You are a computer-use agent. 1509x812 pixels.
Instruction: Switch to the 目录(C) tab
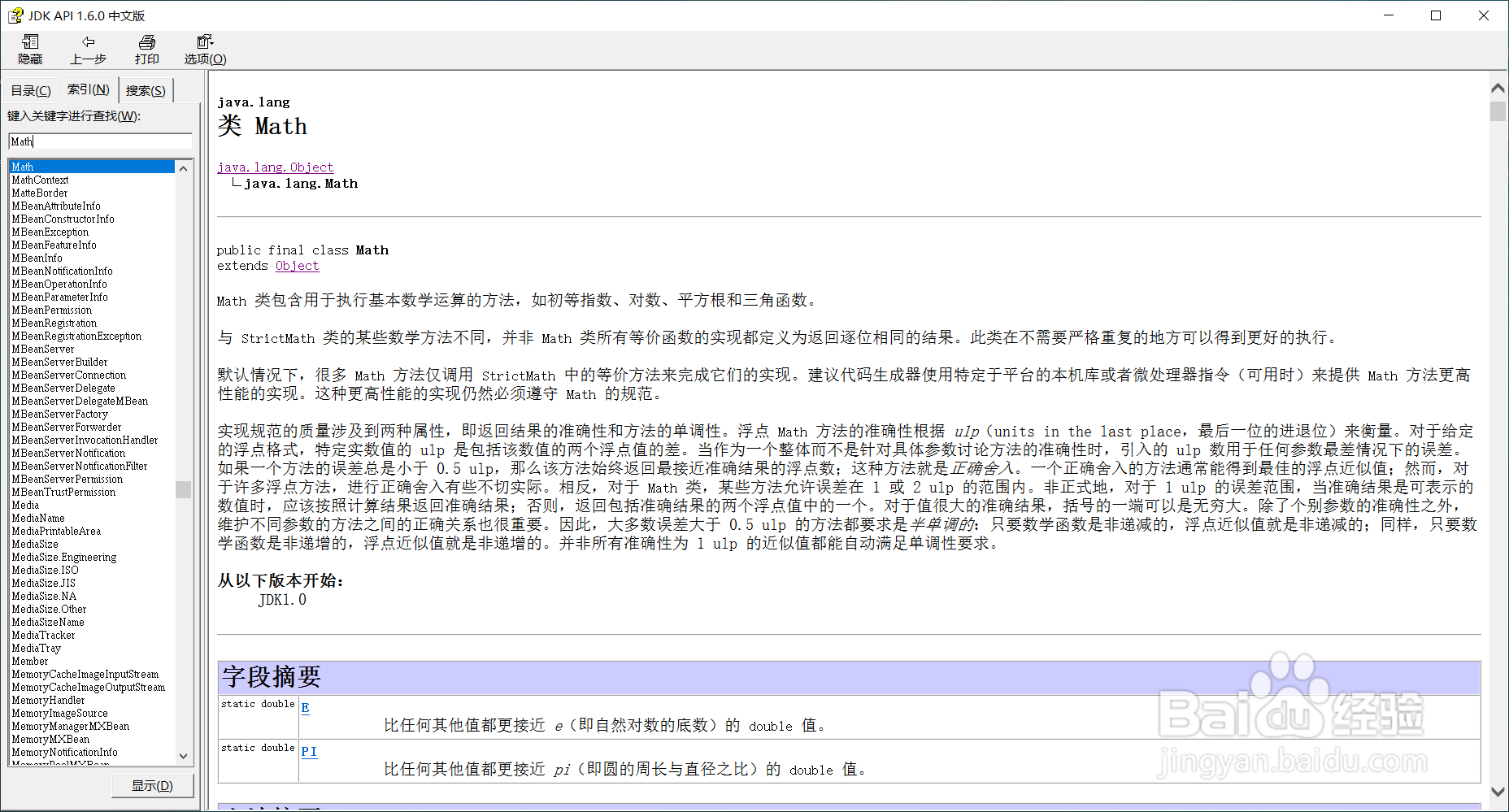point(30,89)
